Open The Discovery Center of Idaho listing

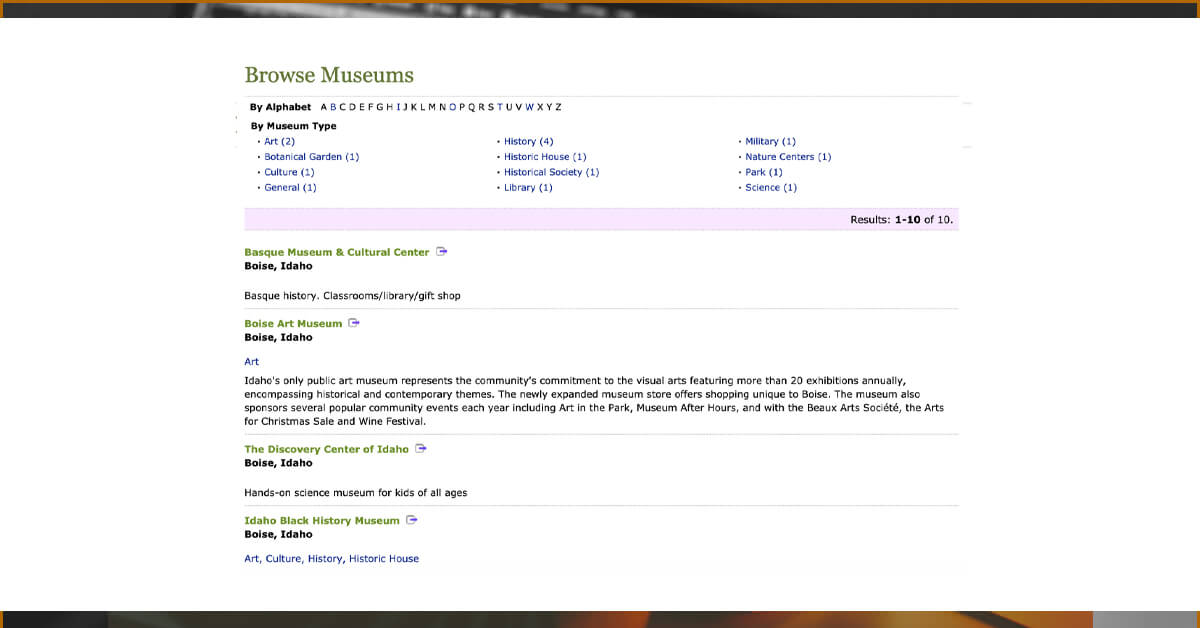pyautogui.click(x=326, y=449)
